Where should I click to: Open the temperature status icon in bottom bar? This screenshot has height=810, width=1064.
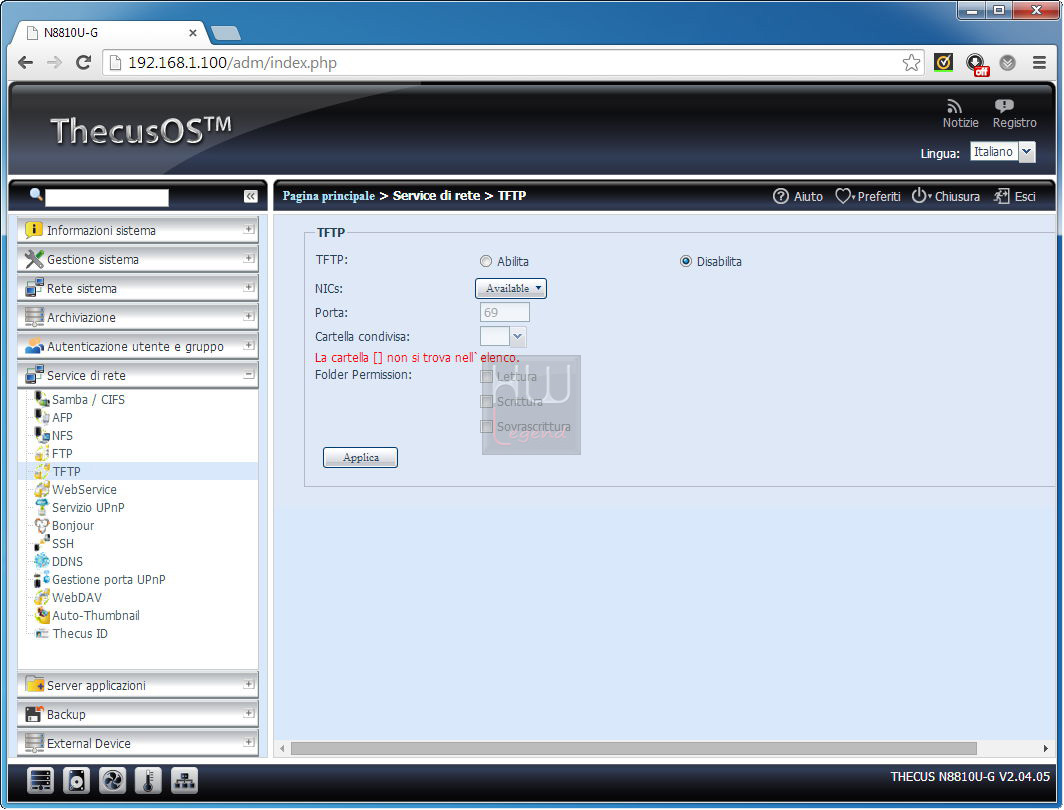pos(148,781)
